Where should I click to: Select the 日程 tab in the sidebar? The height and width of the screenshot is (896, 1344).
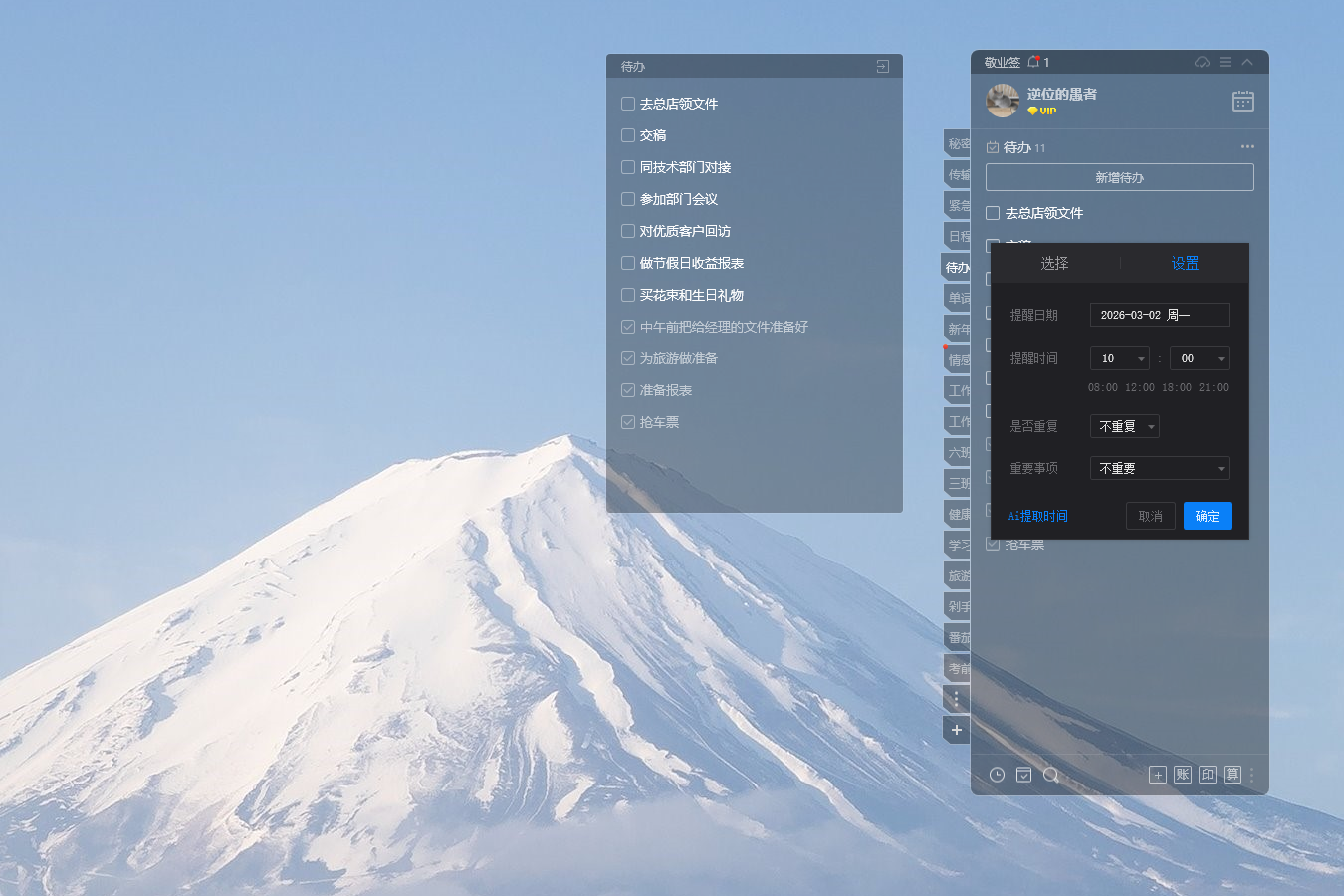point(957,236)
